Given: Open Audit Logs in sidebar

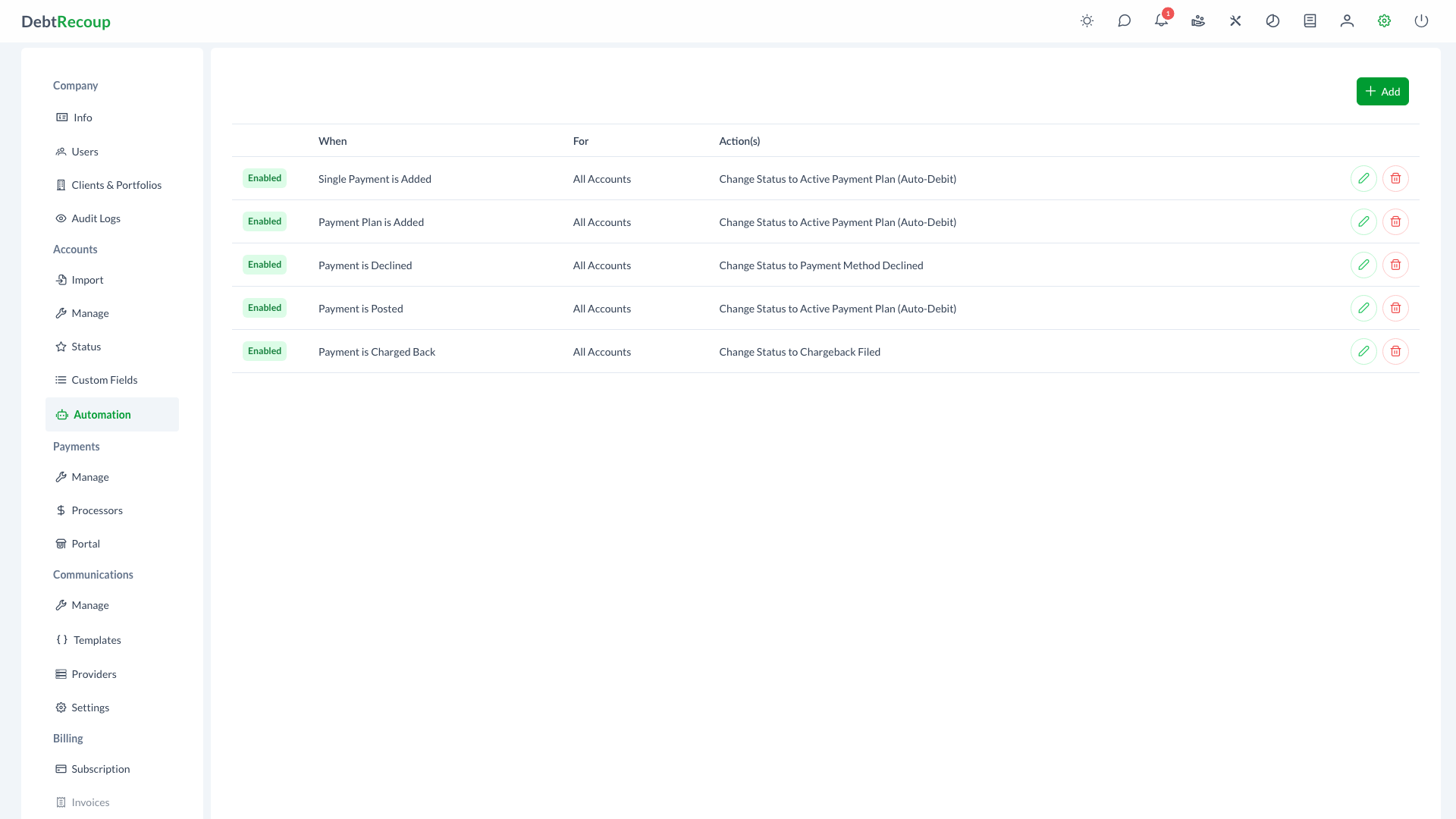Looking at the screenshot, I should [x=96, y=218].
